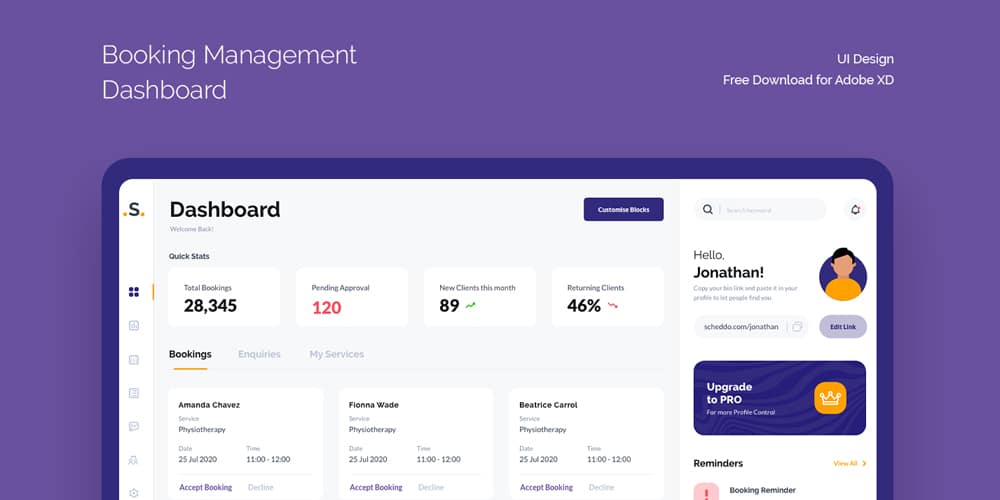Click the Amanda Chavez name

[x=209, y=405]
